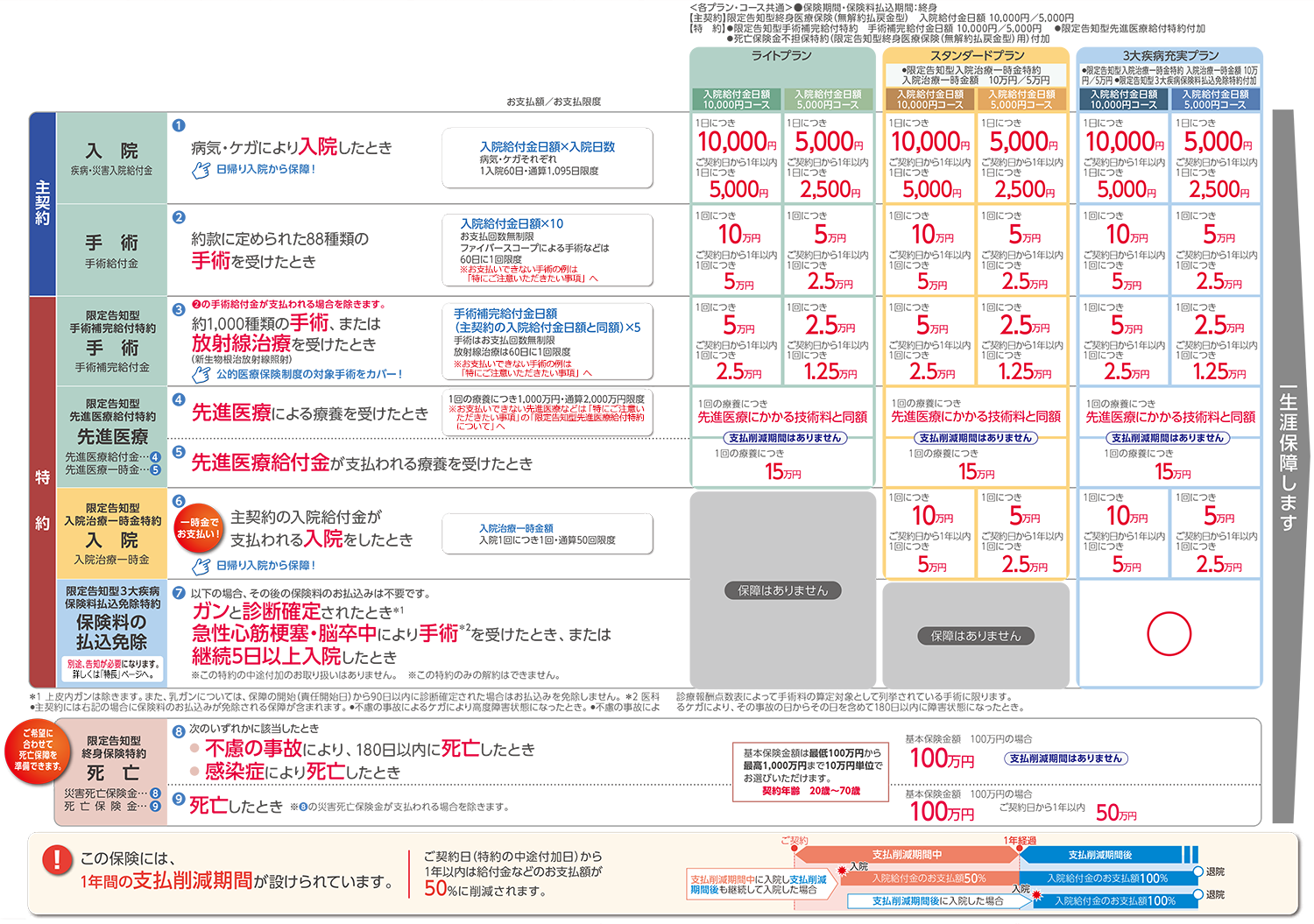The image size is (1314, 924).
Task: Click the 50%に削減されます text
Action: coord(484,889)
